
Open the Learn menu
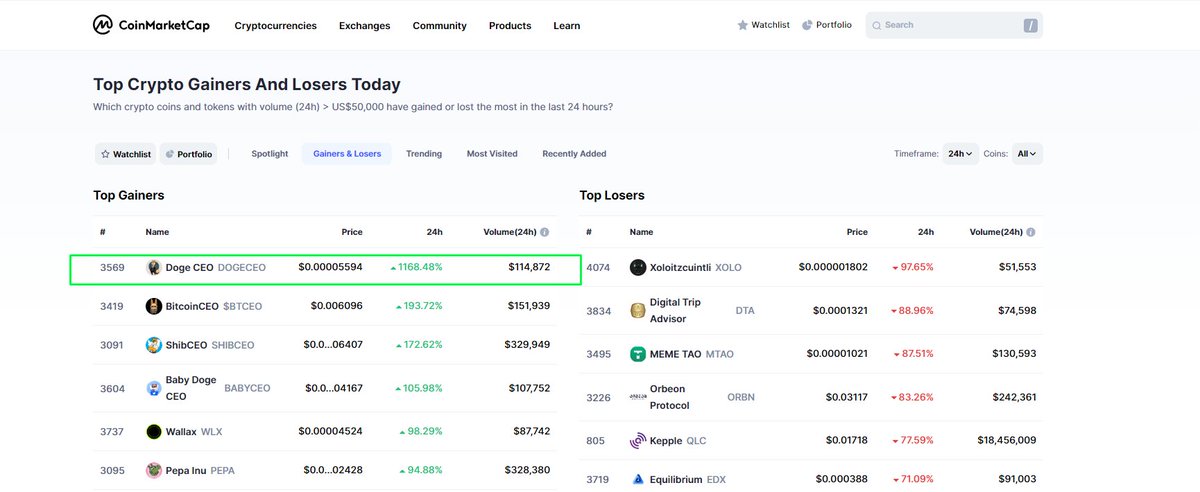[567, 26]
